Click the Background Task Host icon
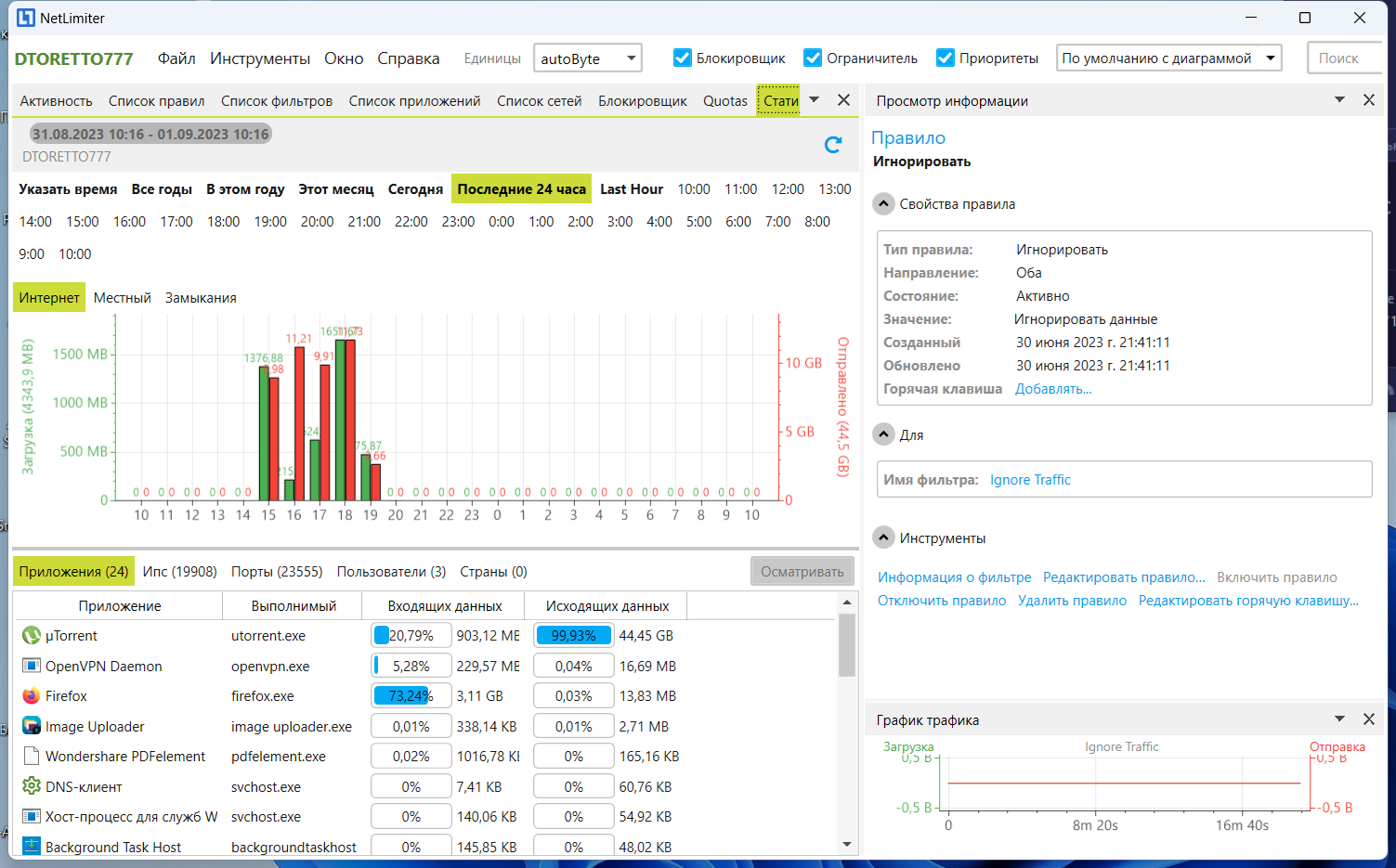The height and width of the screenshot is (868, 1396). tap(32, 847)
